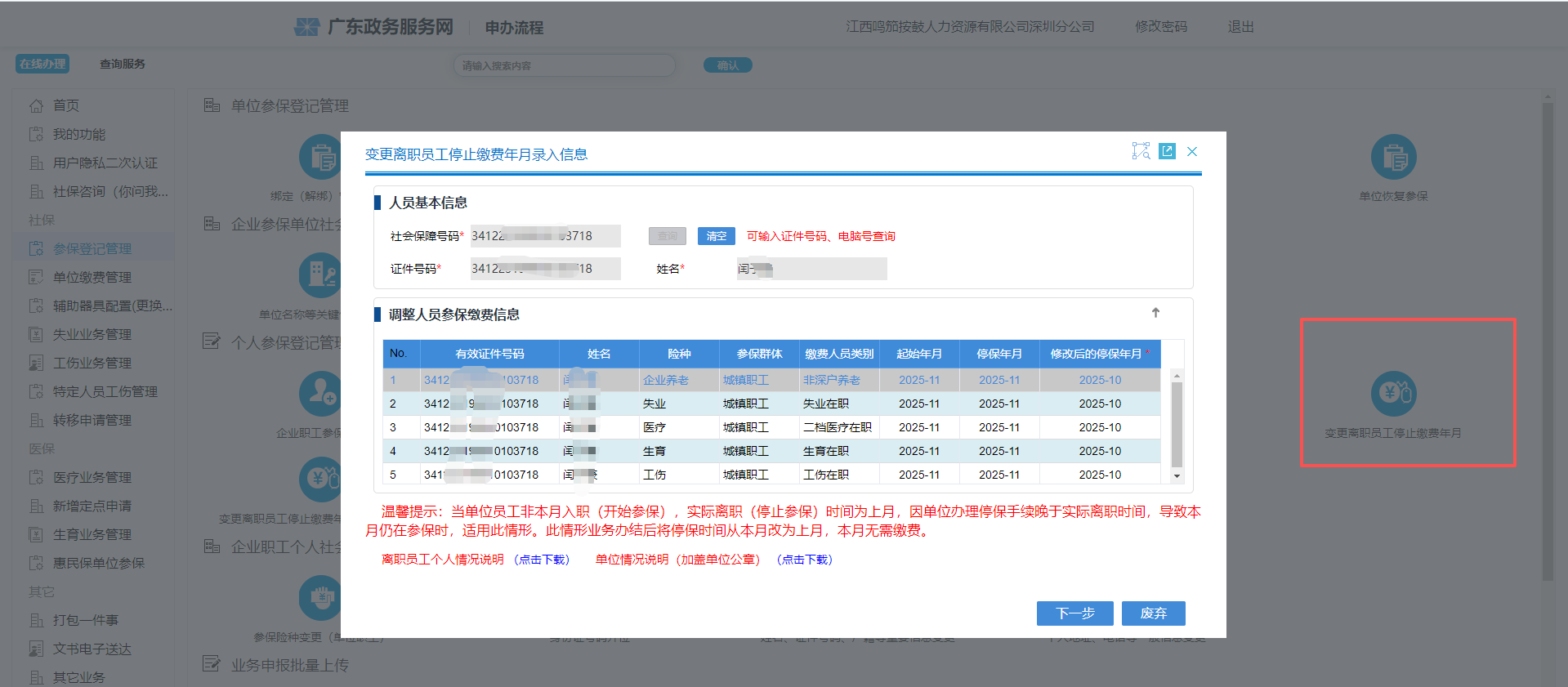Viewport: 1568px width, 687px height.
Task: Click the 社会保障号码 input field
Action: [x=545, y=236]
